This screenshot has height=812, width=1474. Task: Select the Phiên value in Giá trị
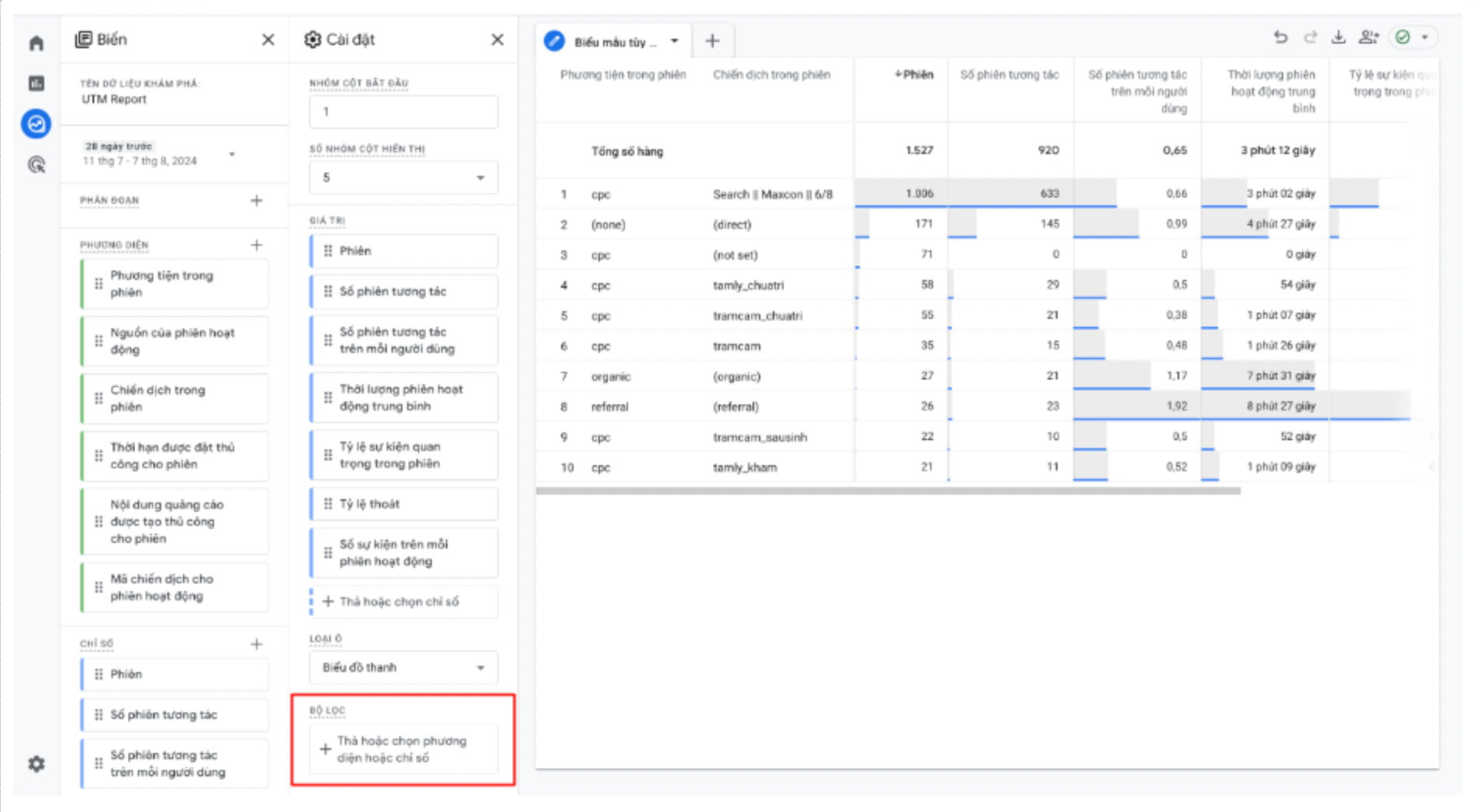403,250
